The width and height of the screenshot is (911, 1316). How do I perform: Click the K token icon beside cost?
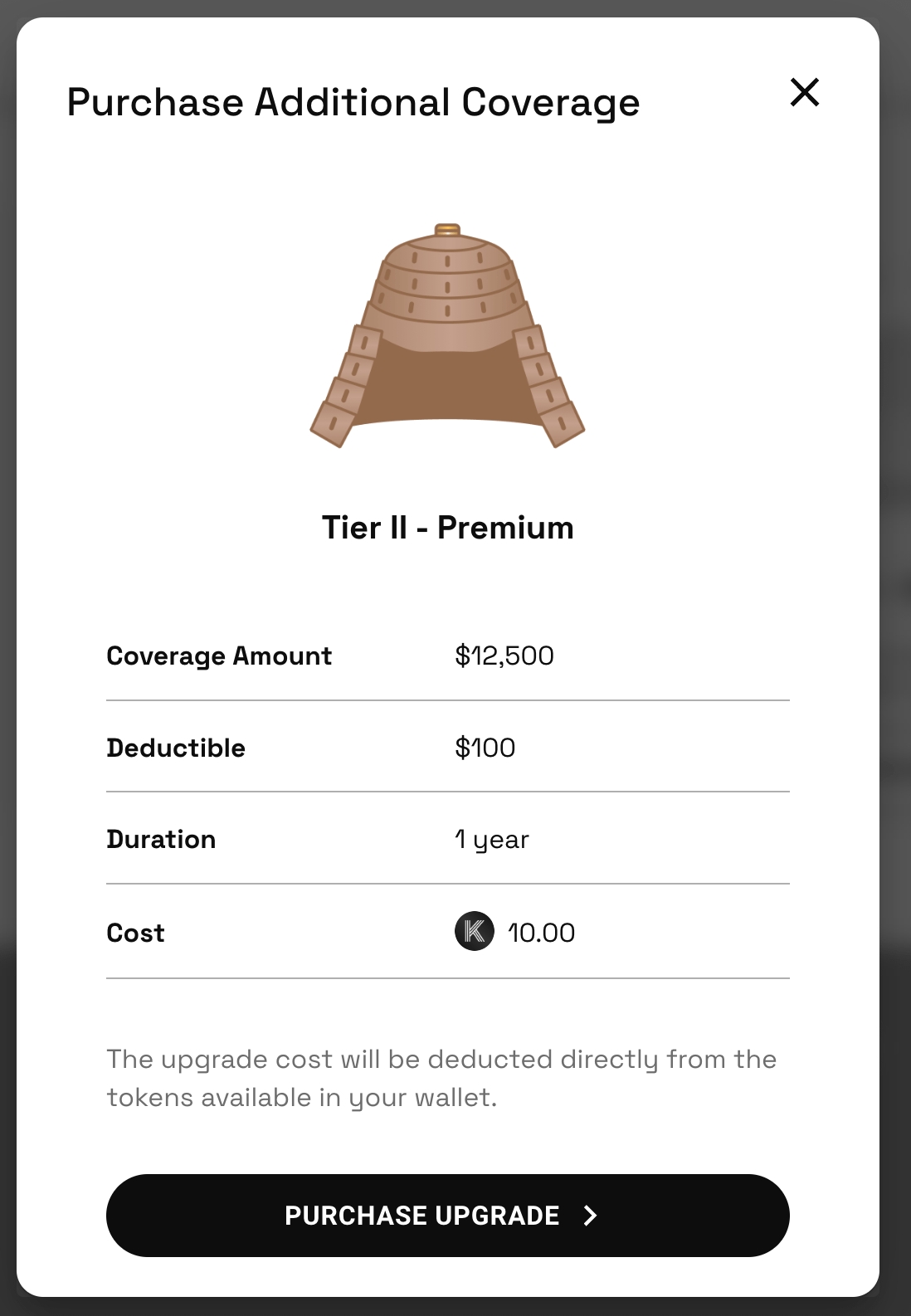pos(475,931)
